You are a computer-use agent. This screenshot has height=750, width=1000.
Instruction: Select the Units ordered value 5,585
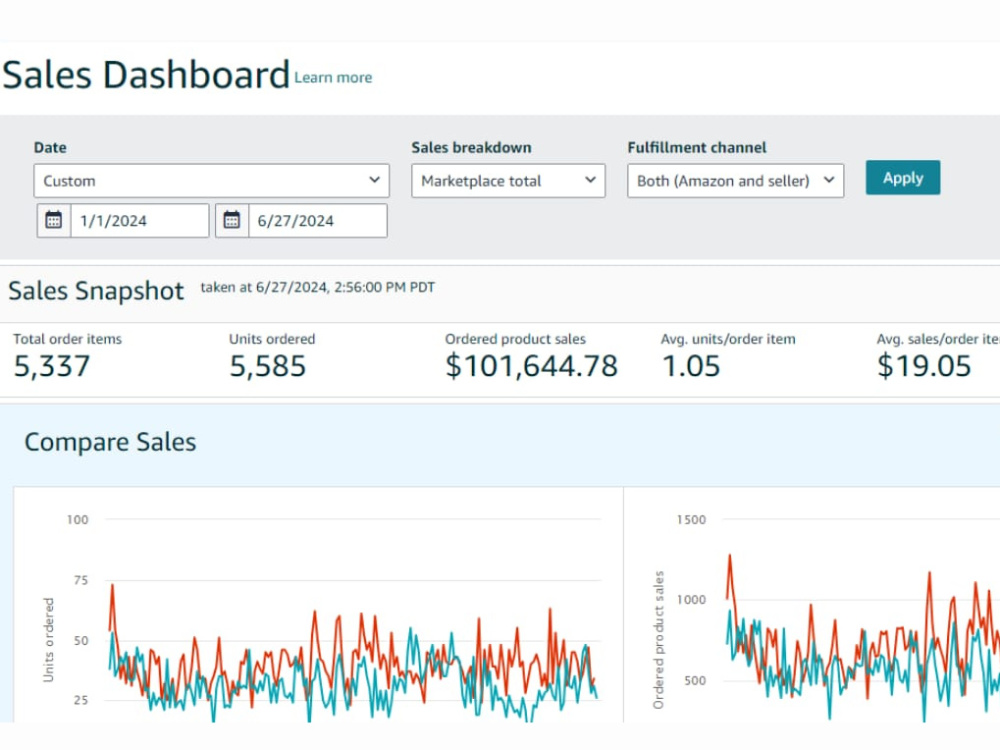(268, 366)
